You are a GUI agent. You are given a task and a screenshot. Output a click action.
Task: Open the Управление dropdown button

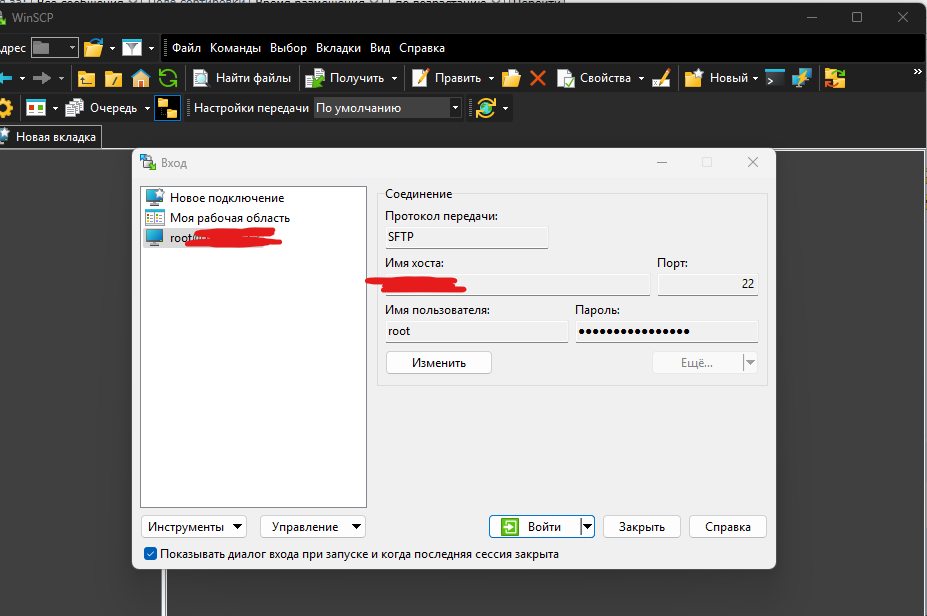313,527
